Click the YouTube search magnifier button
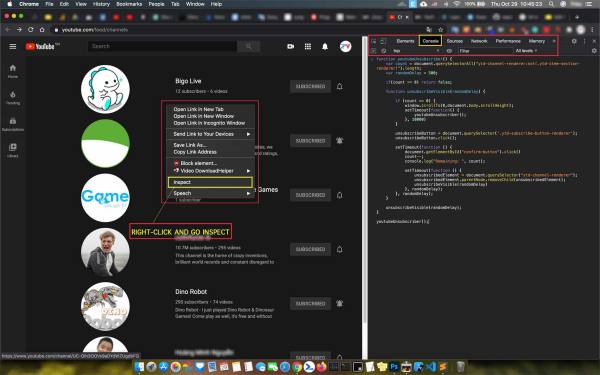Screen dimensions: 600x375 [248, 46]
